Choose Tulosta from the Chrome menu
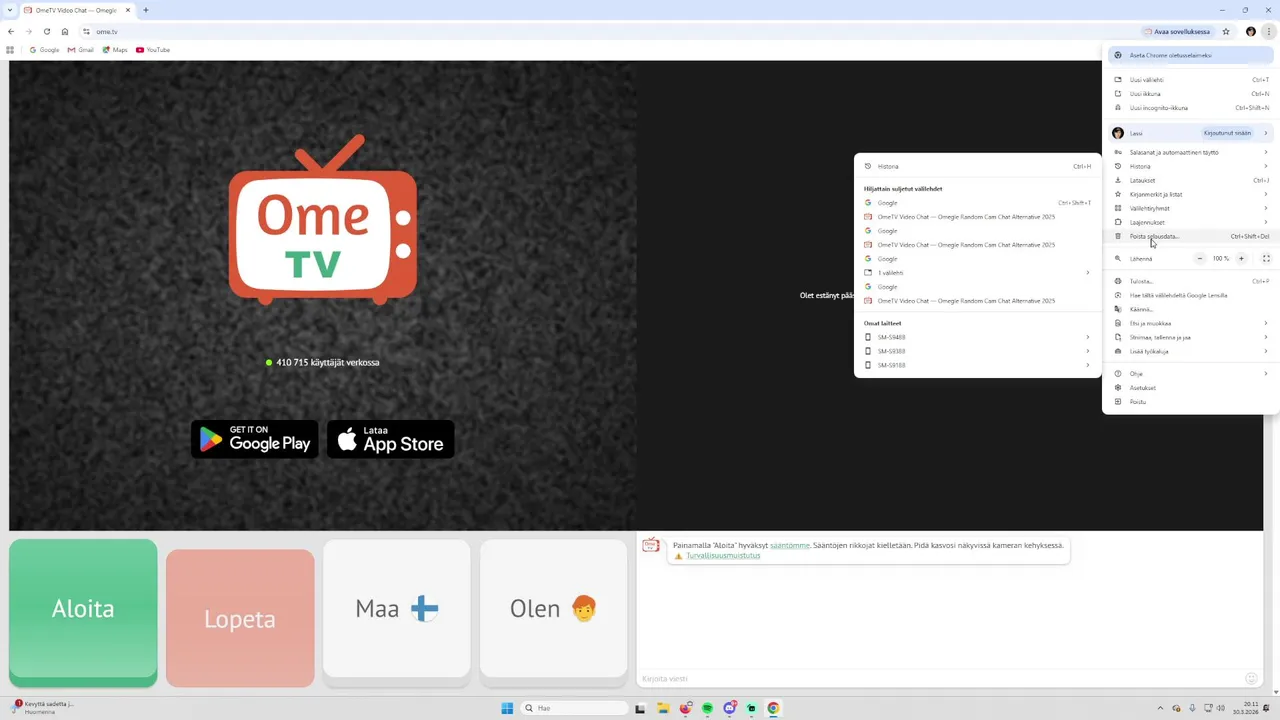Image resolution: width=1280 pixels, height=720 pixels. 1190,281
